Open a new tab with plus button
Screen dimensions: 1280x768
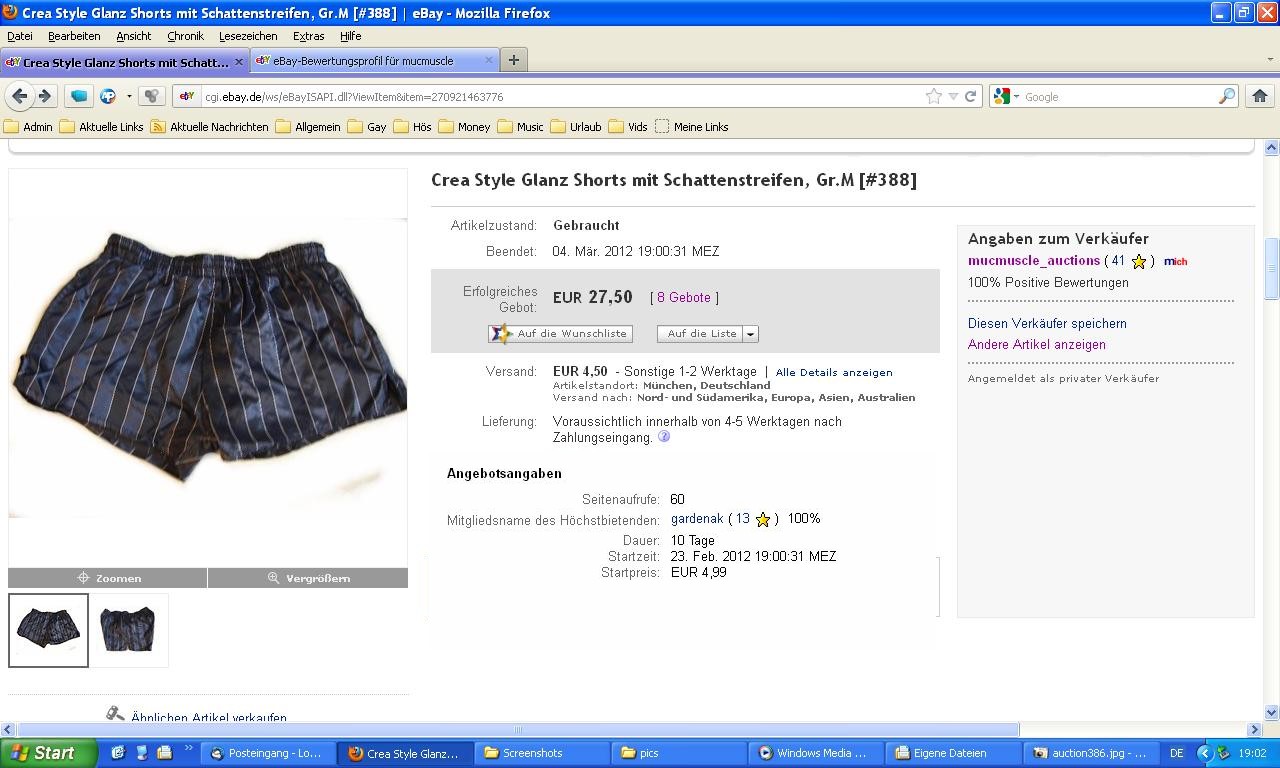coord(513,60)
